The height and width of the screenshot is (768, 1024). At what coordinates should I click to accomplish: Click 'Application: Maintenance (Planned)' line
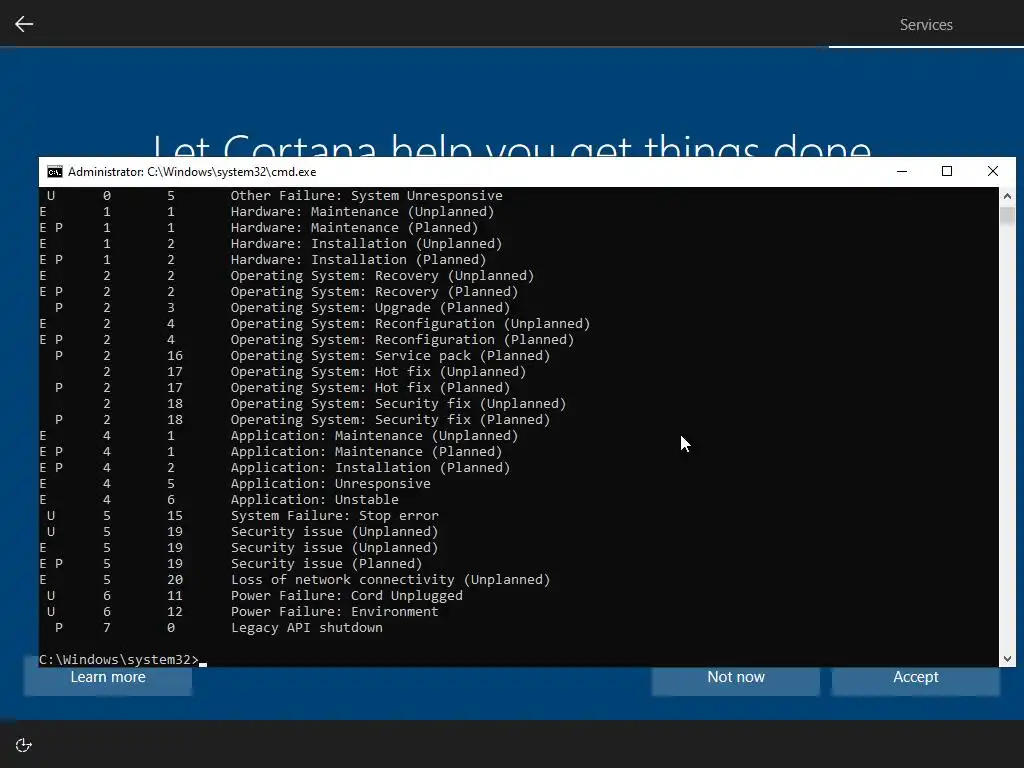pyautogui.click(x=366, y=451)
